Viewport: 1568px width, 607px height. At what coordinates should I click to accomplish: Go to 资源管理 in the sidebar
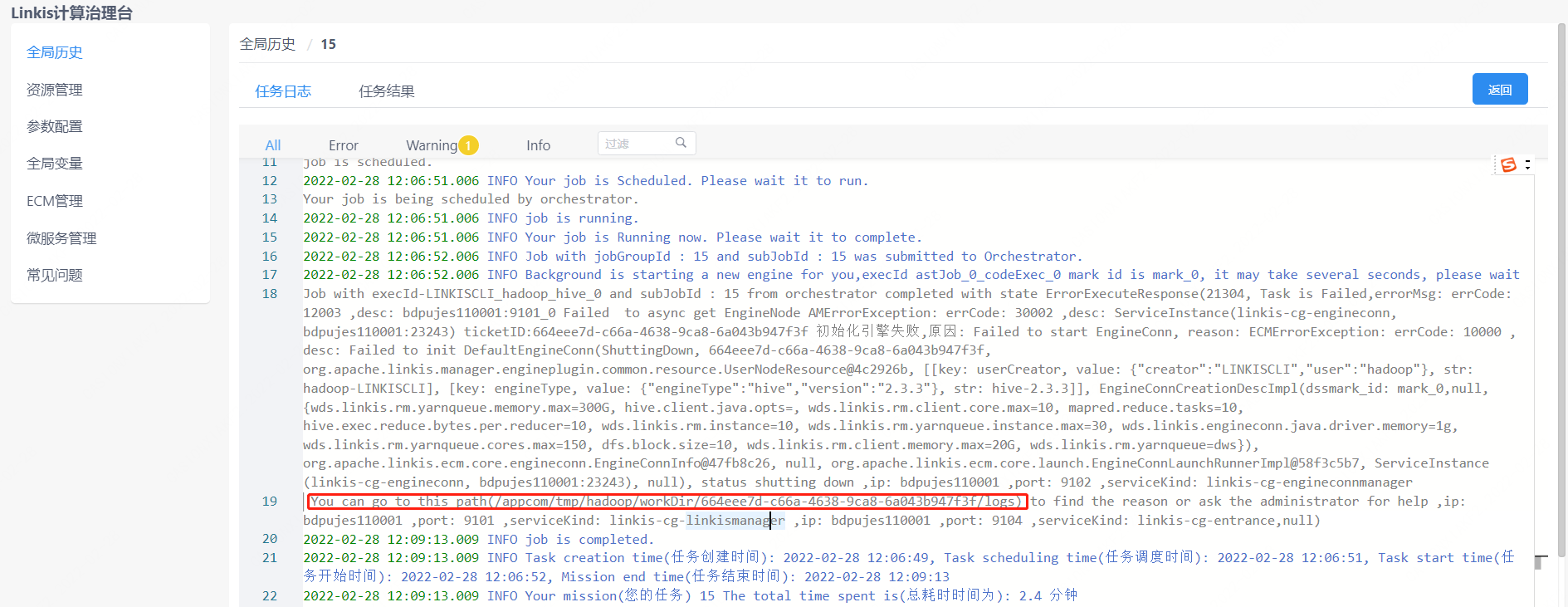coord(55,90)
